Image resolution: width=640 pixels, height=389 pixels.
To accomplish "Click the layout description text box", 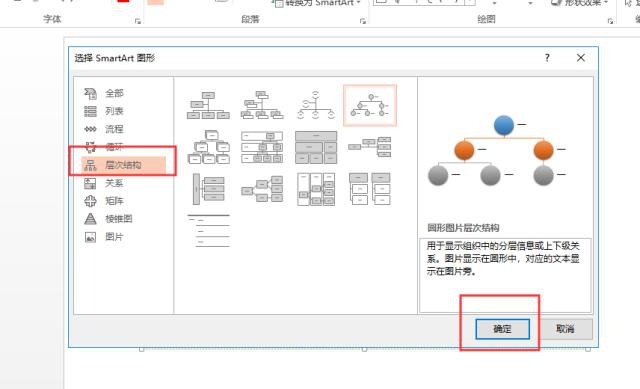I will click(x=505, y=275).
